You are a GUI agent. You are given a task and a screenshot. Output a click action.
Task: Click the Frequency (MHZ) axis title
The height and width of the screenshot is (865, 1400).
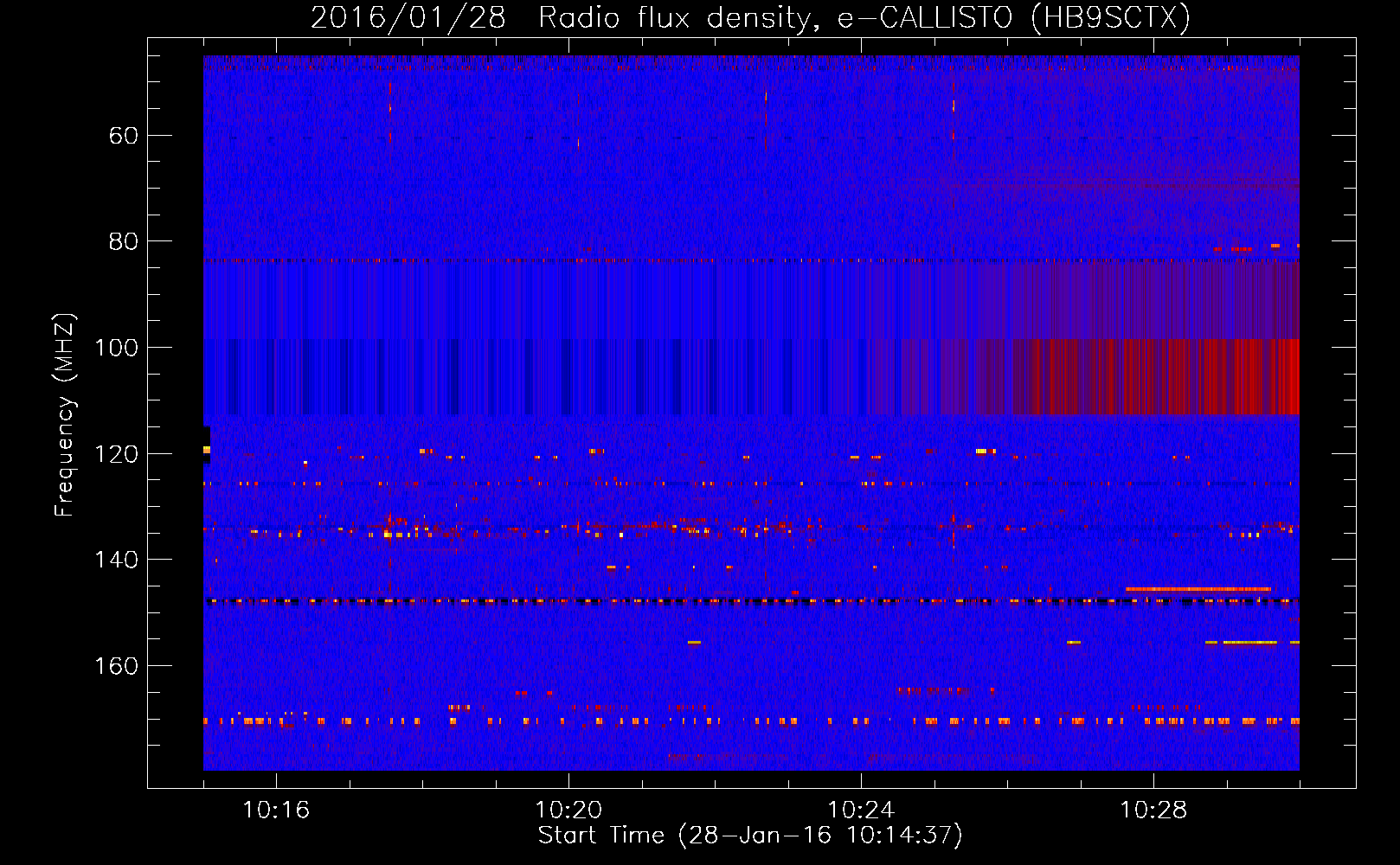coord(65,414)
